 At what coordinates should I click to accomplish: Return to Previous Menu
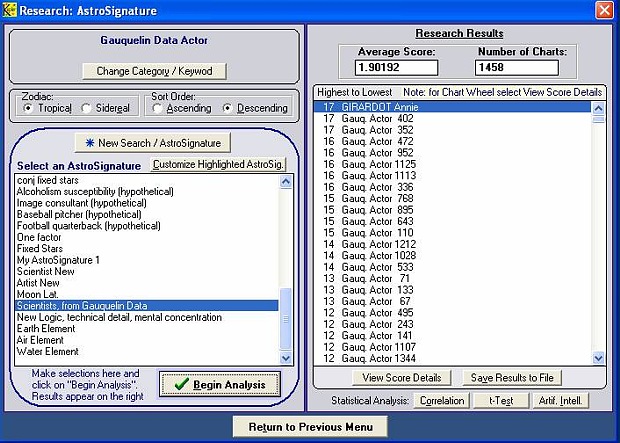coord(308,427)
